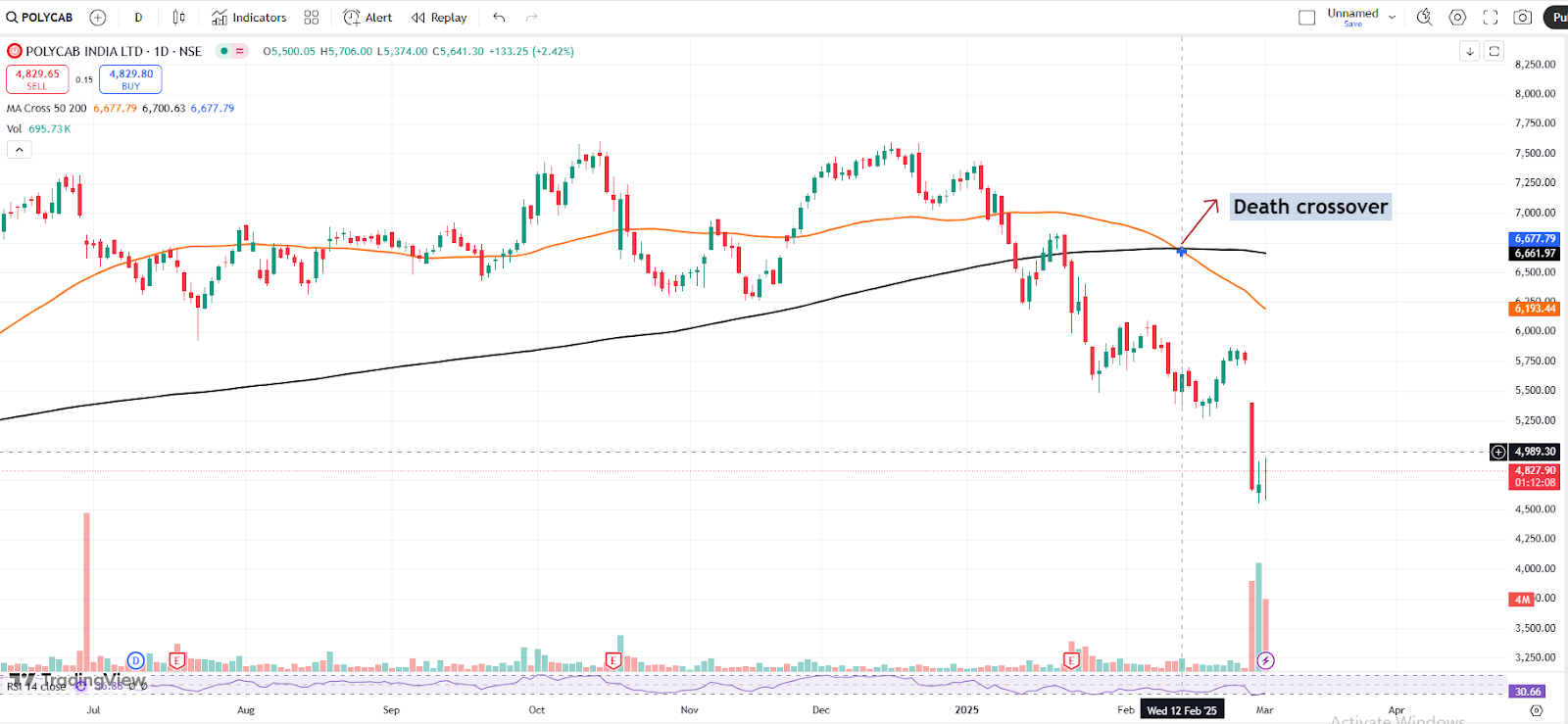Click the earnings E marker in late January
The image size is (1568, 724).
pos(1071,660)
